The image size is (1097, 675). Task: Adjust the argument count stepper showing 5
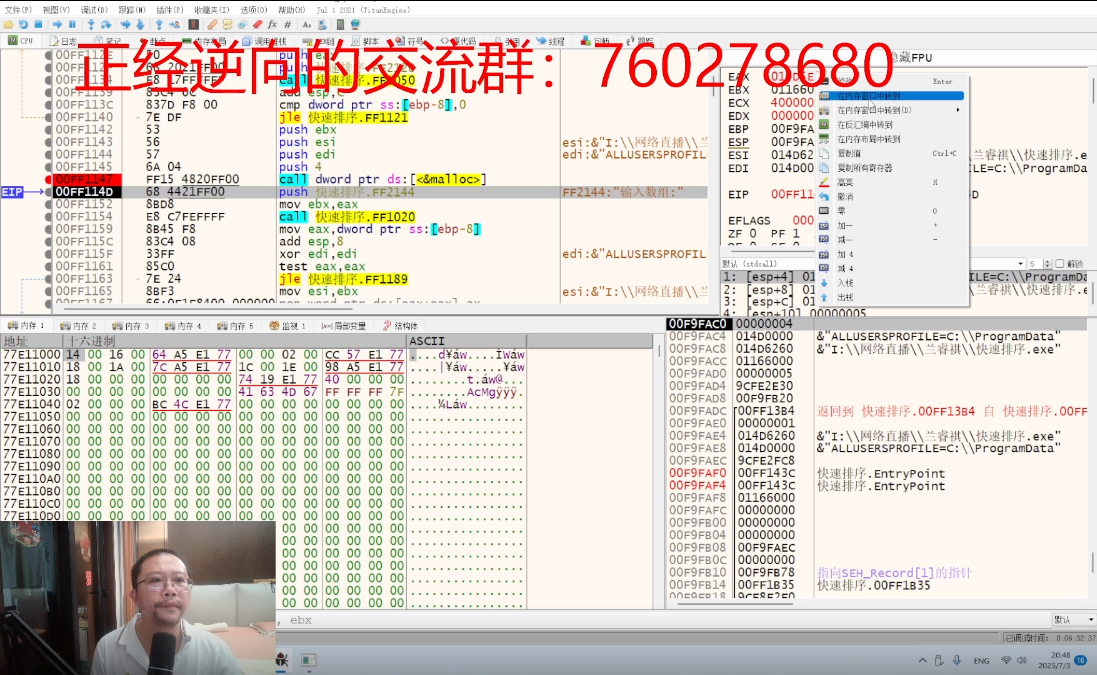(x=1047, y=264)
